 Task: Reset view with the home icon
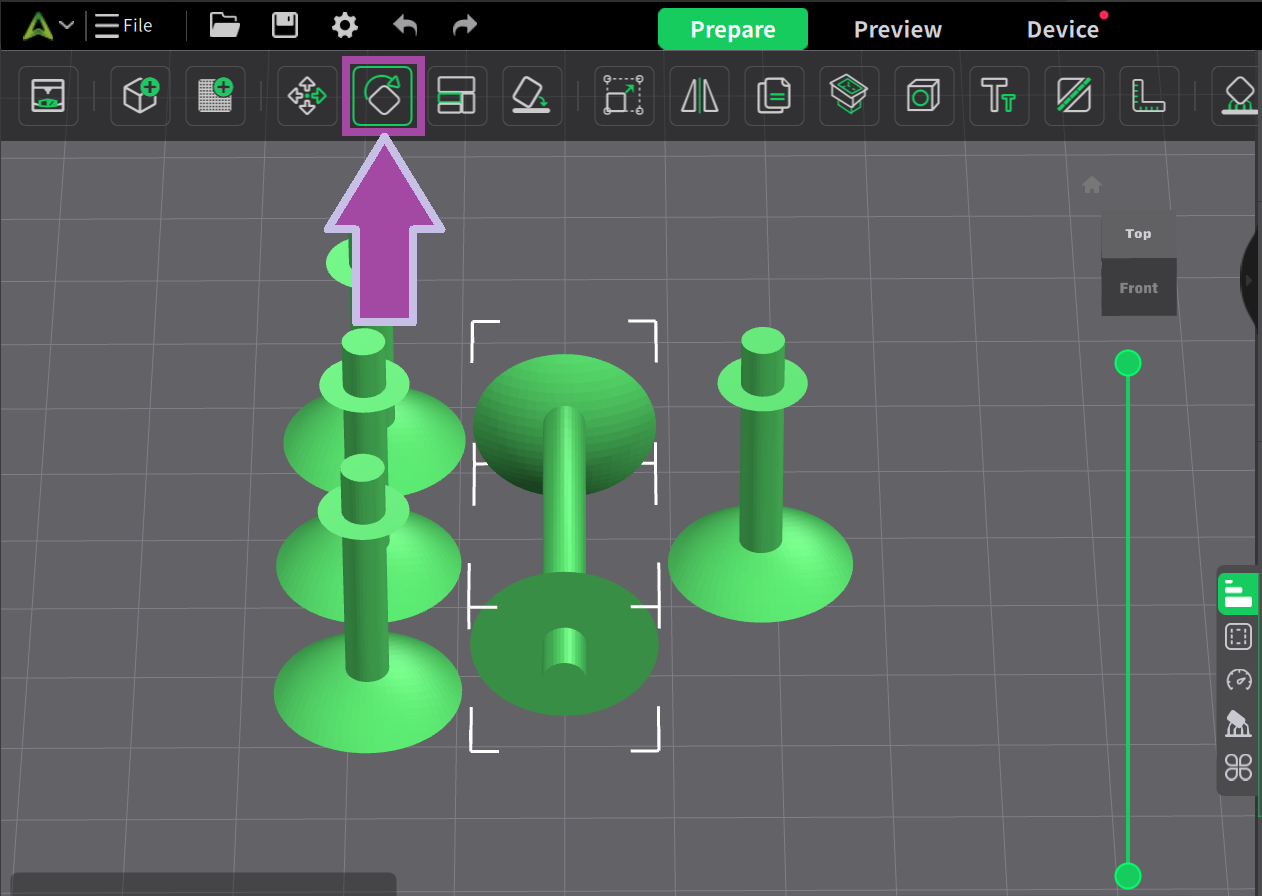(1092, 185)
